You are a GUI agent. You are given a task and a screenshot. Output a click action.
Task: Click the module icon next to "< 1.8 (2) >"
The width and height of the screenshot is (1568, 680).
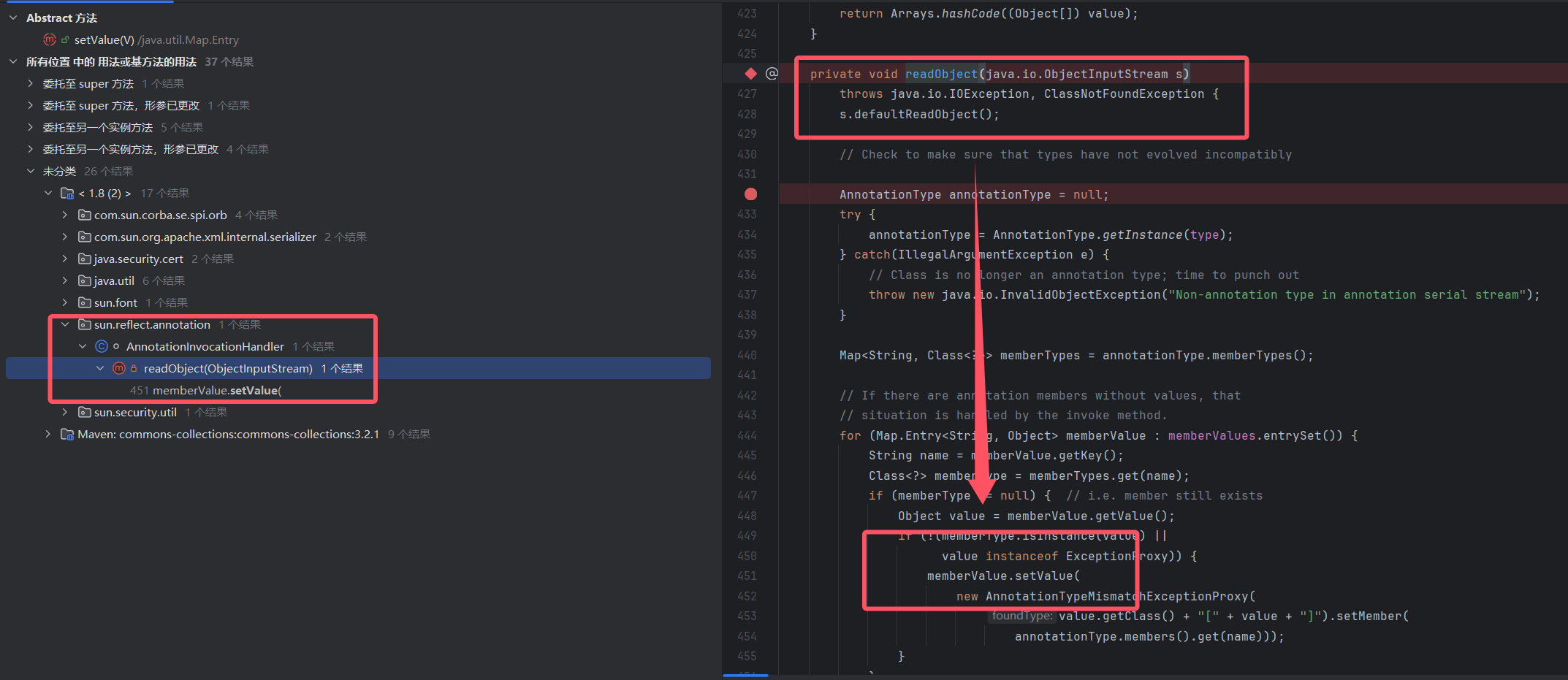(x=67, y=193)
